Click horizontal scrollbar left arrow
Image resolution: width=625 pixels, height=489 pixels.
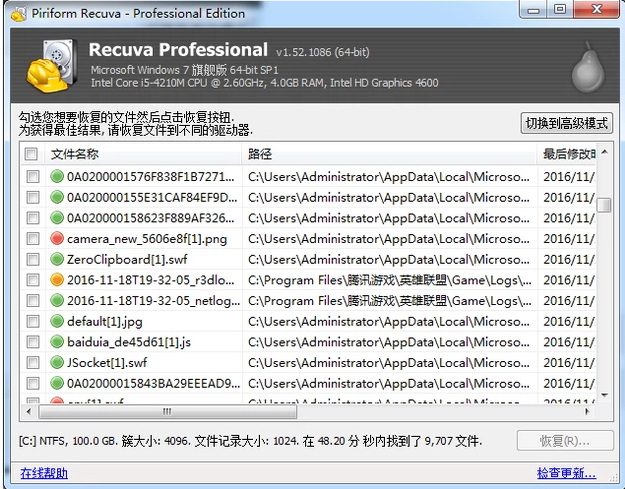point(28,411)
